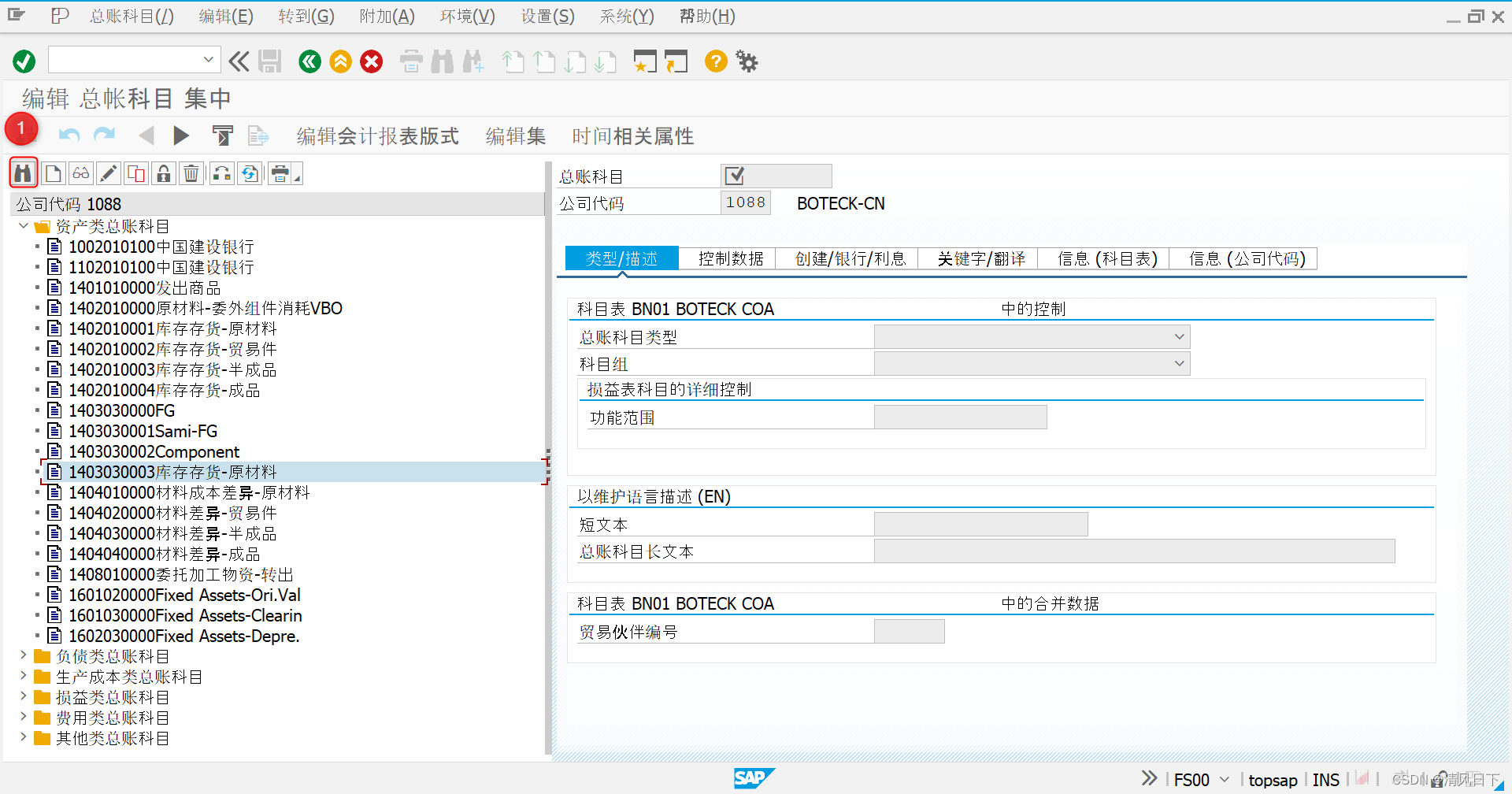Click the Redo arrow icon
This screenshot has width=1512, height=794.
(x=104, y=135)
